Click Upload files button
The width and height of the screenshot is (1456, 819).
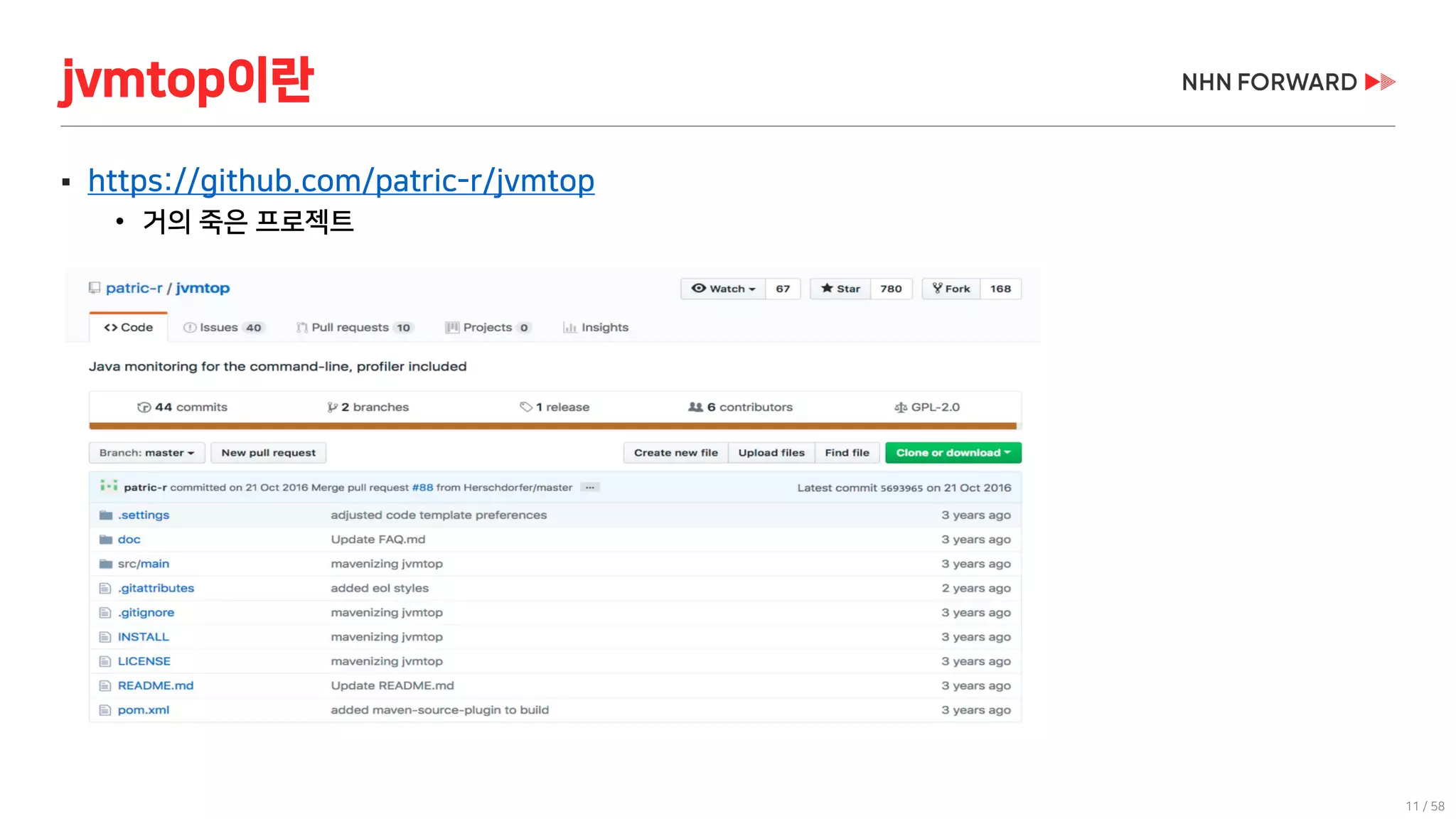(771, 453)
